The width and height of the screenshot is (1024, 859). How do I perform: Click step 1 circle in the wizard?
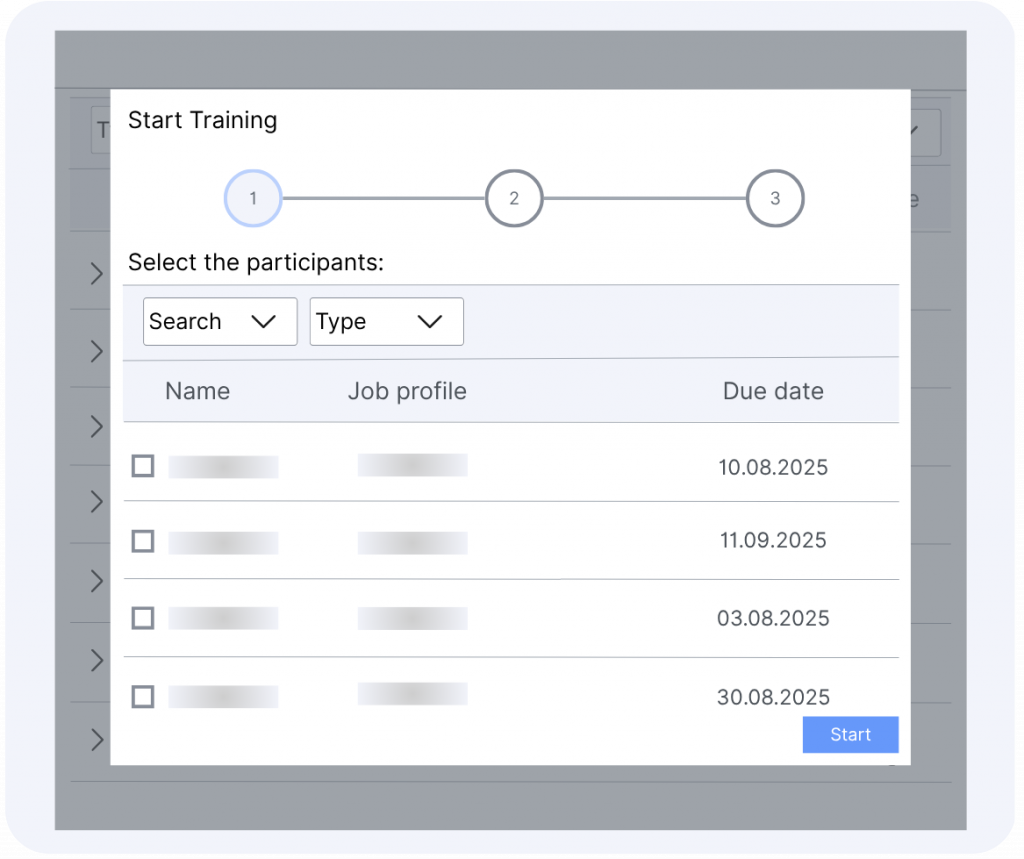point(253,198)
